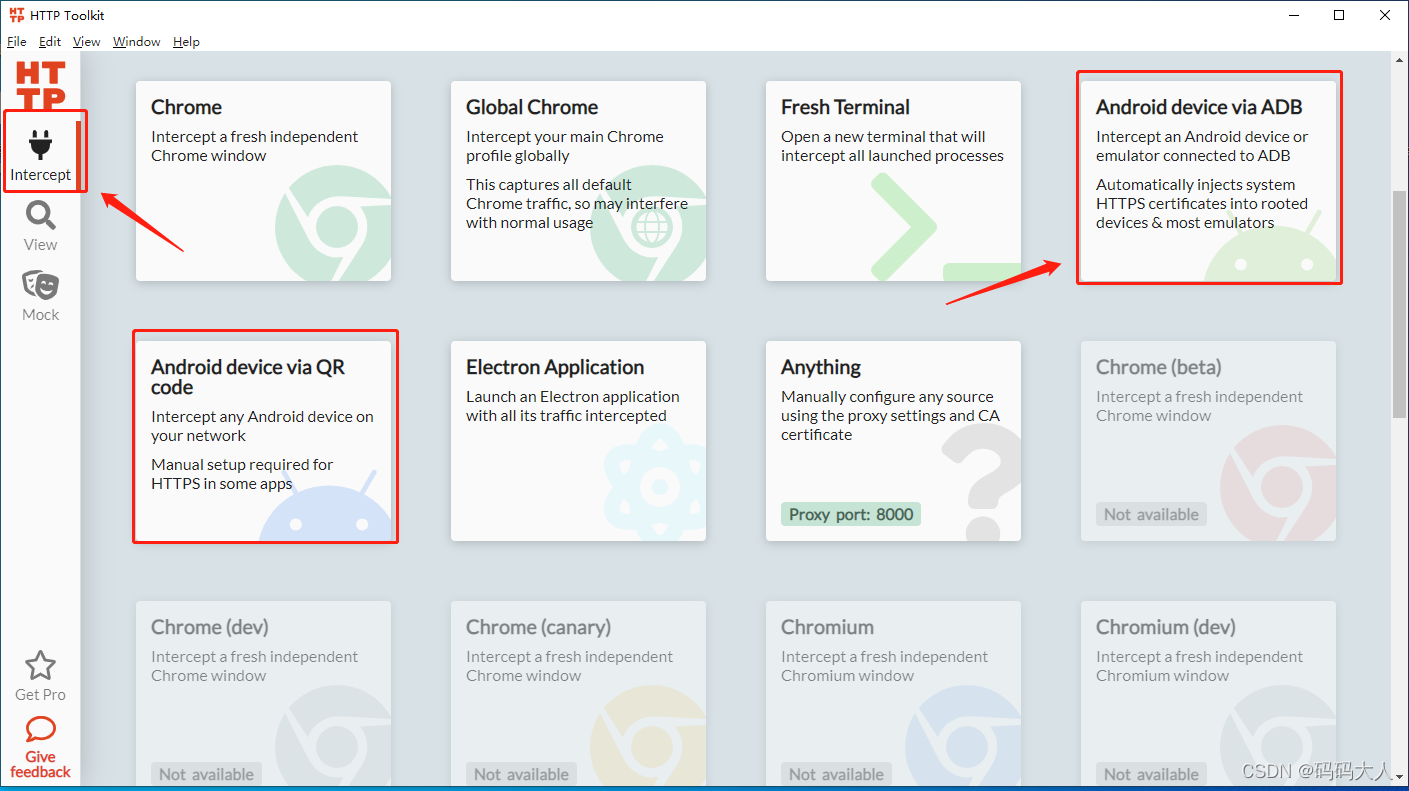Click the scrollbar down arrow
This screenshot has height=791, width=1409.
1400,777
